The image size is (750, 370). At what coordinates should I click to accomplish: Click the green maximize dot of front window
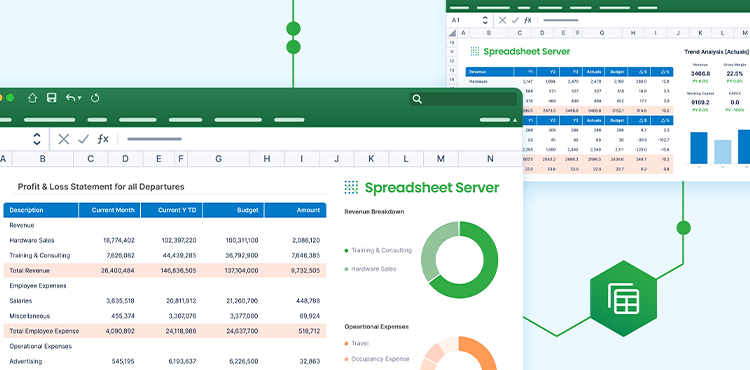(10, 98)
